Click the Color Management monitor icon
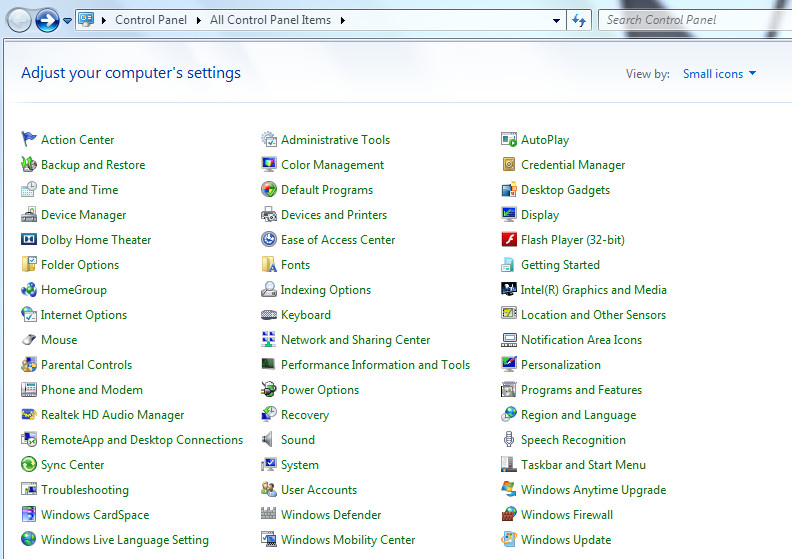The height and width of the screenshot is (559, 792). (x=269, y=164)
